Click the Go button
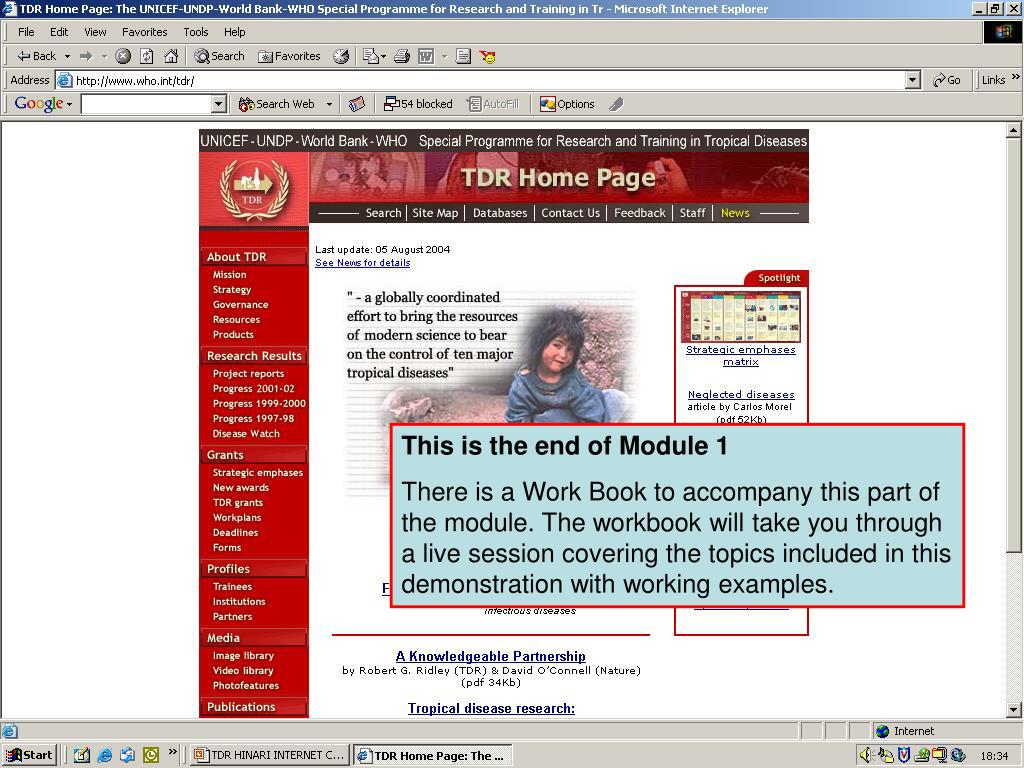1024x768 pixels. click(x=947, y=80)
